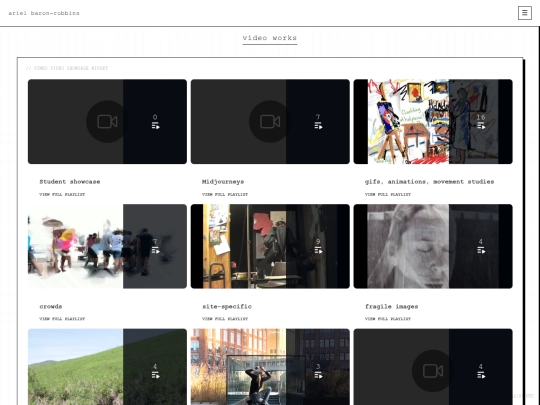Image resolution: width=540 pixels, height=405 pixels.
Task: Open the green hillside video thumbnail
Action: coord(107,367)
